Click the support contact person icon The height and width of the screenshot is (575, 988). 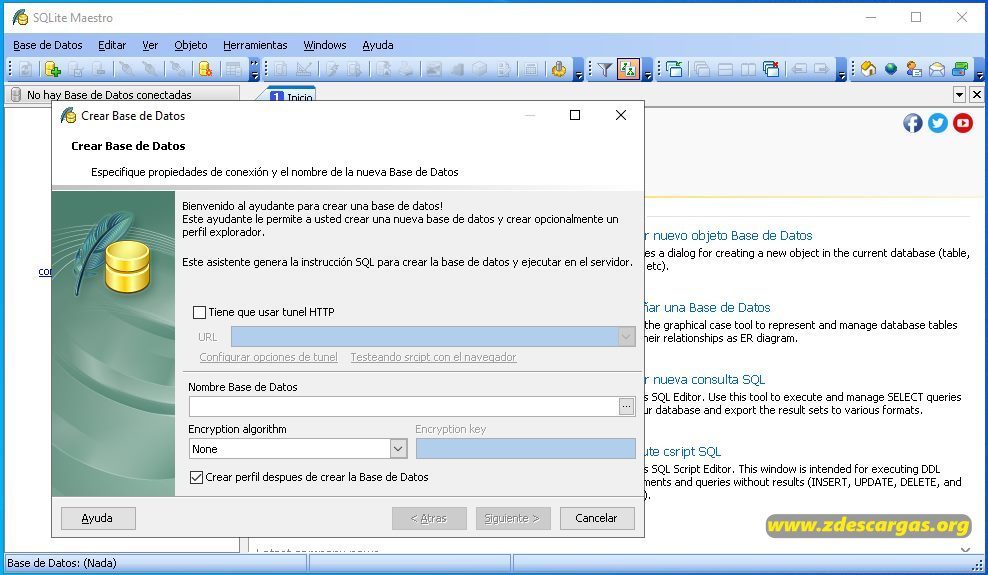[x=914, y=69]
